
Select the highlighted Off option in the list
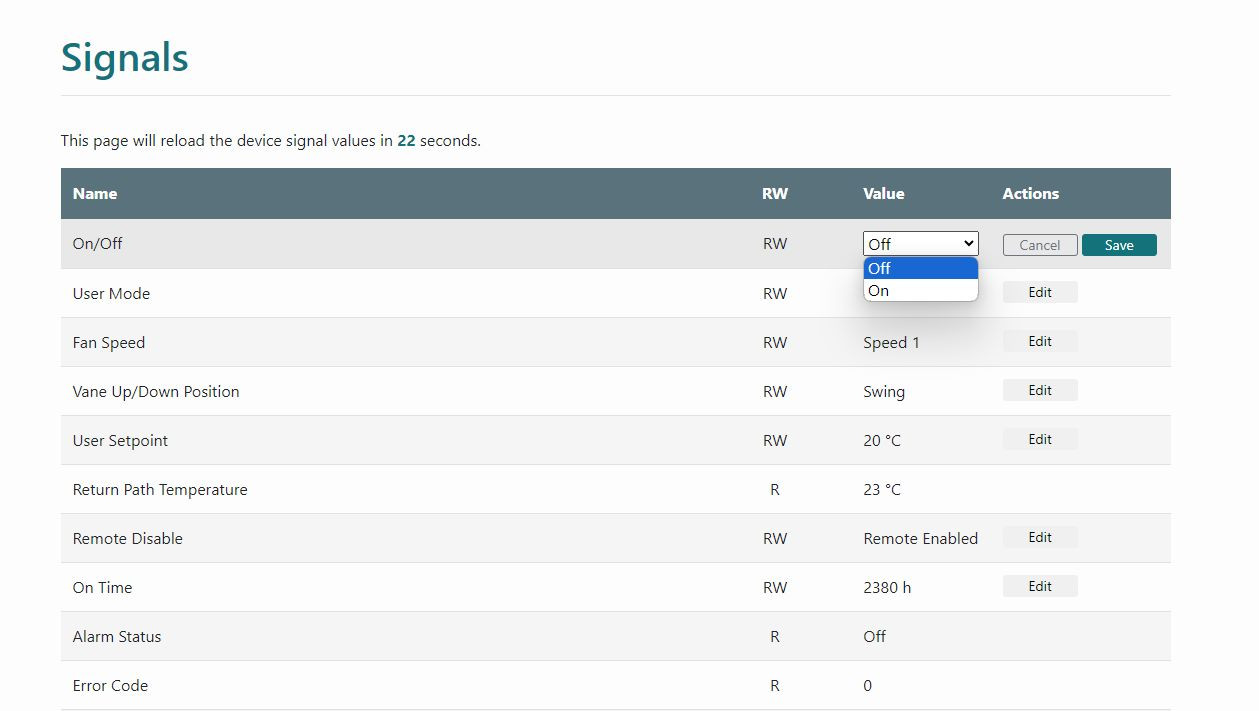[920, 268]
